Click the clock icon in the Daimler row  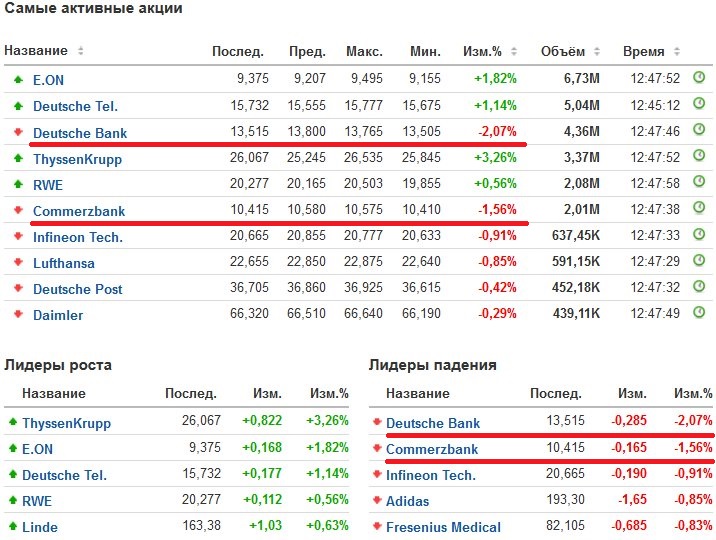[700, 314]
